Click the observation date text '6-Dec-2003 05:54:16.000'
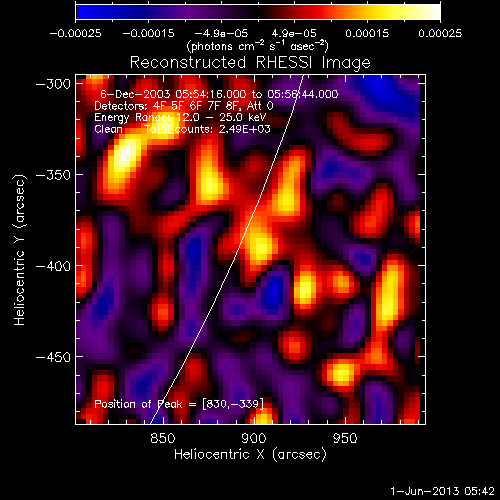This screenshot has width=500, height=500. [x=173, y=94]
